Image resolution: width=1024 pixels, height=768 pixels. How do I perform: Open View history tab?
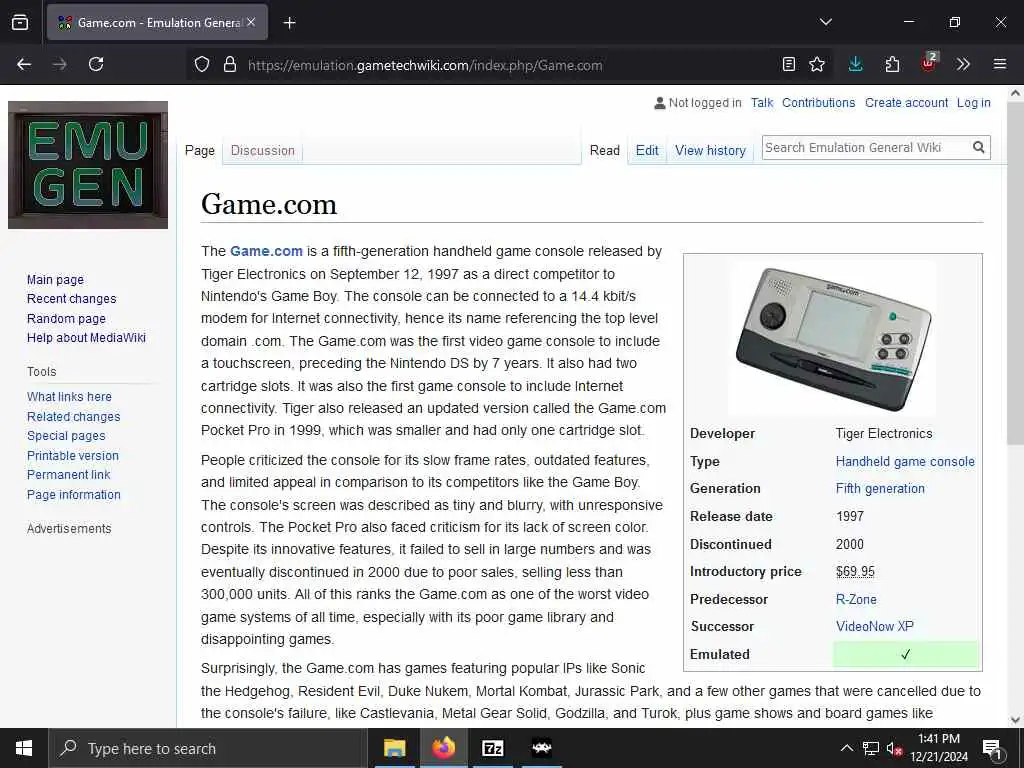click(711, 150)
